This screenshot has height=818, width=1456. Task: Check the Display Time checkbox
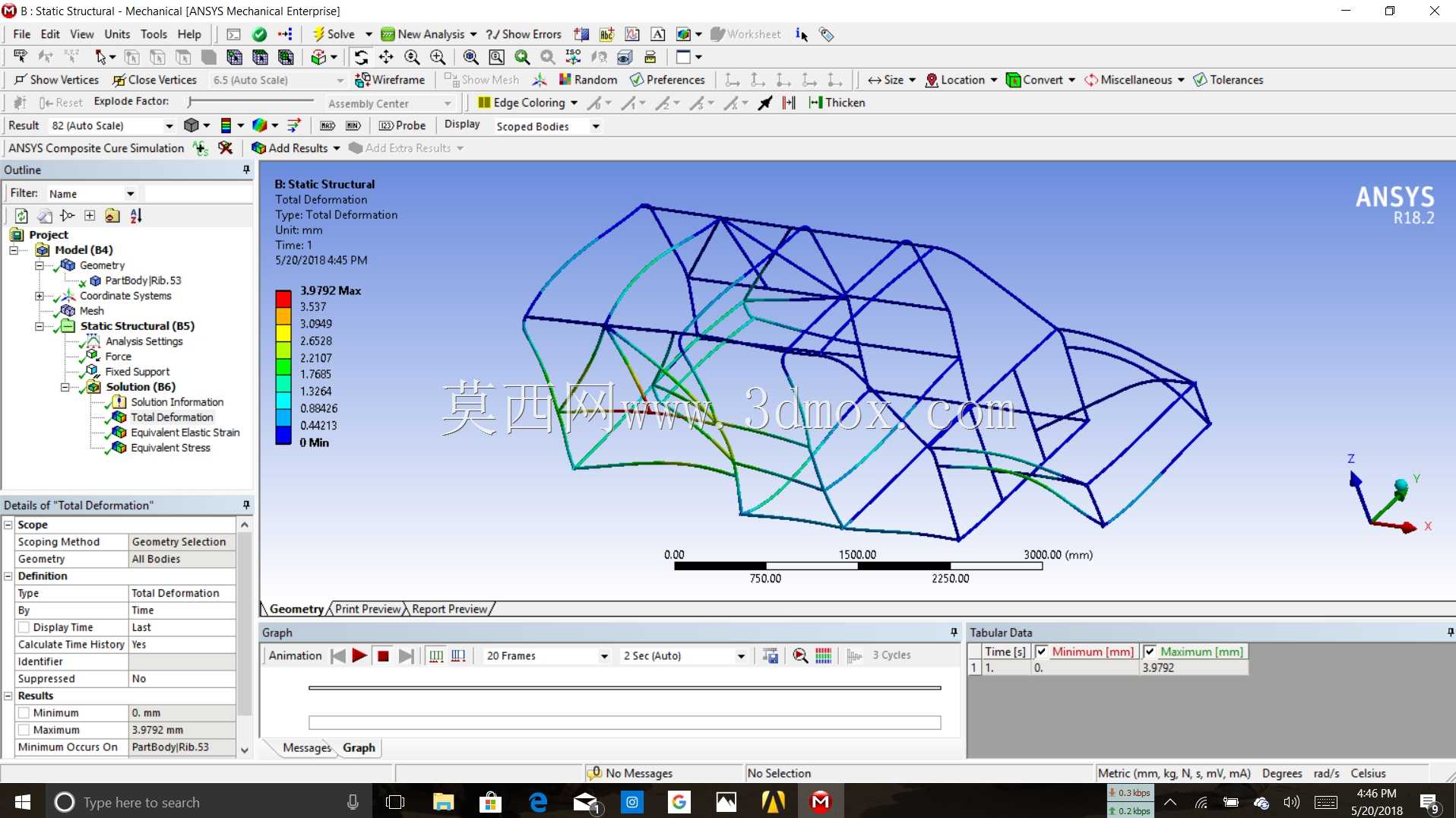(x=24, y=628)
